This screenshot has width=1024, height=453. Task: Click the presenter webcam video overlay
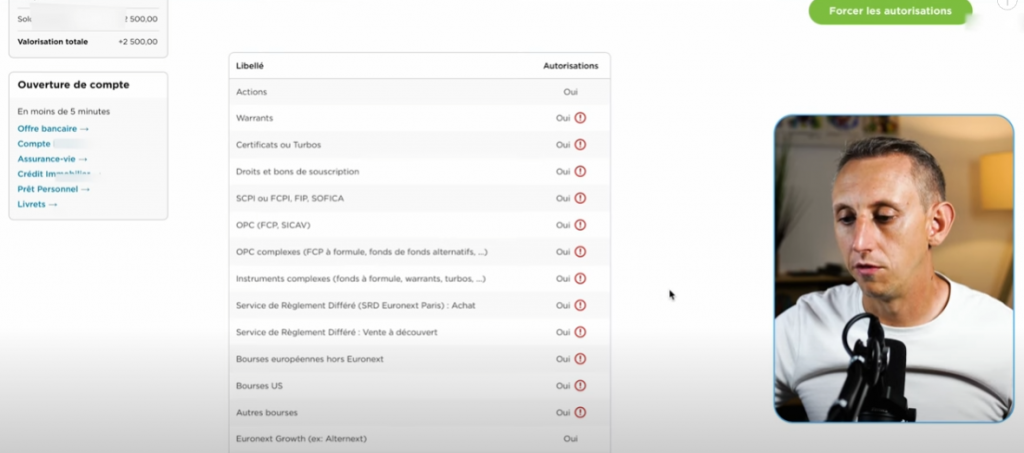(x=893, y=268)
